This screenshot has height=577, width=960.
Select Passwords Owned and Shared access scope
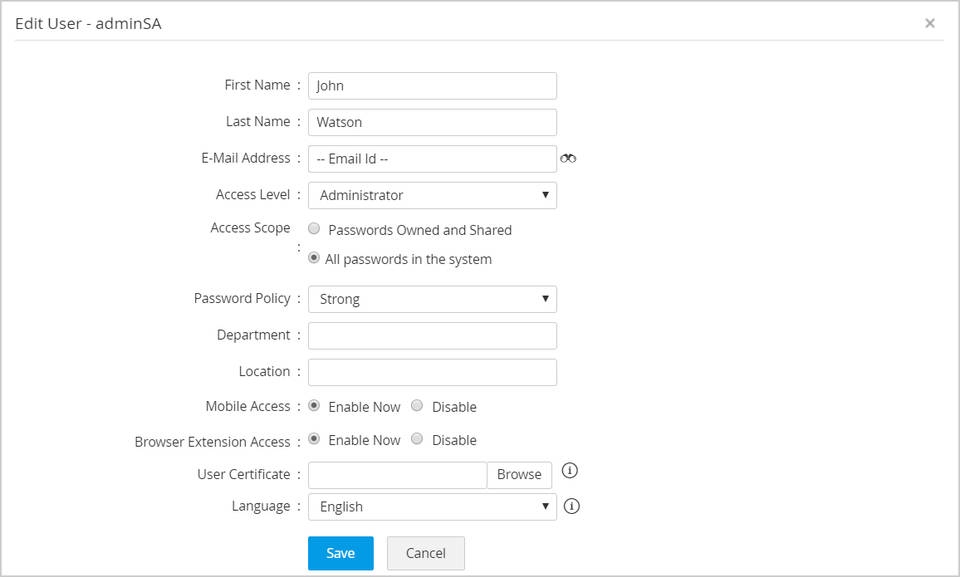pos(314,228)
